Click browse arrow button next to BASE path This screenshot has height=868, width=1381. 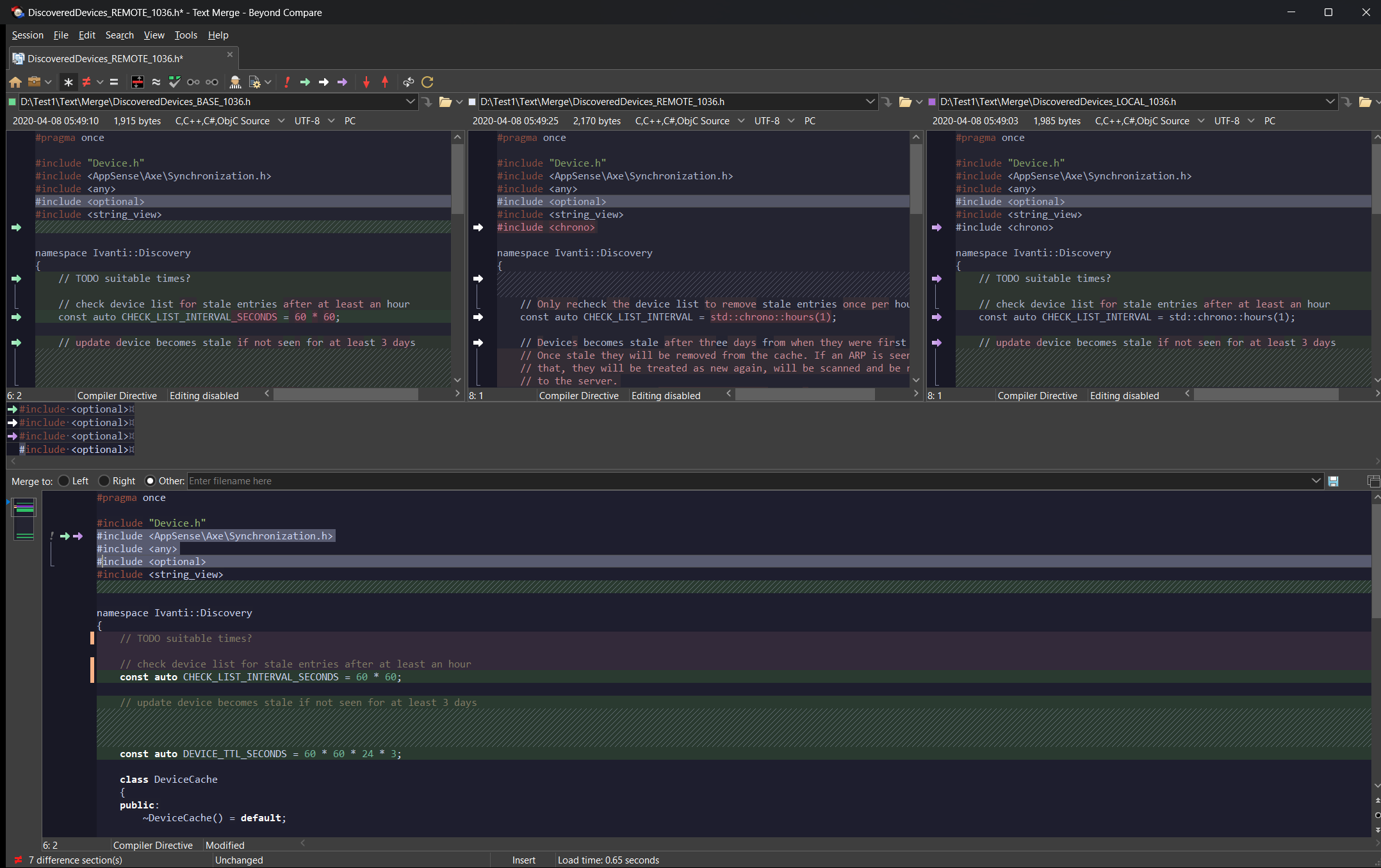point(427,102)
